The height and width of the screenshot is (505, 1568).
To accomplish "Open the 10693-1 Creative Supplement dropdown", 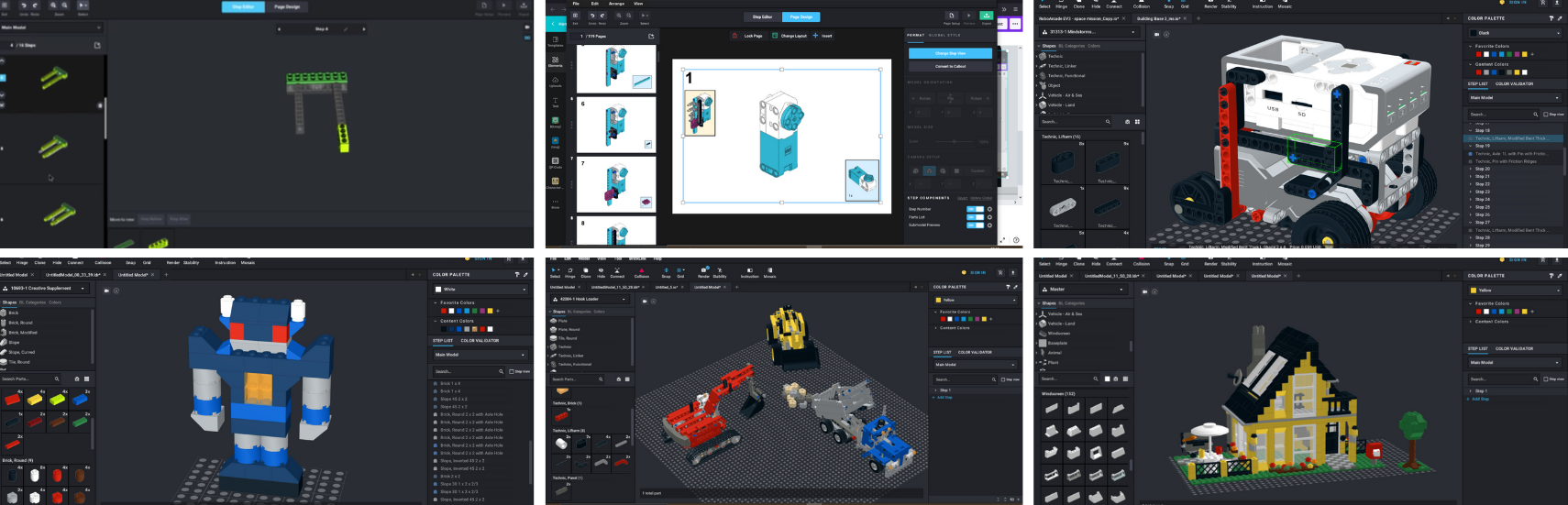I will tap(46, 288).
